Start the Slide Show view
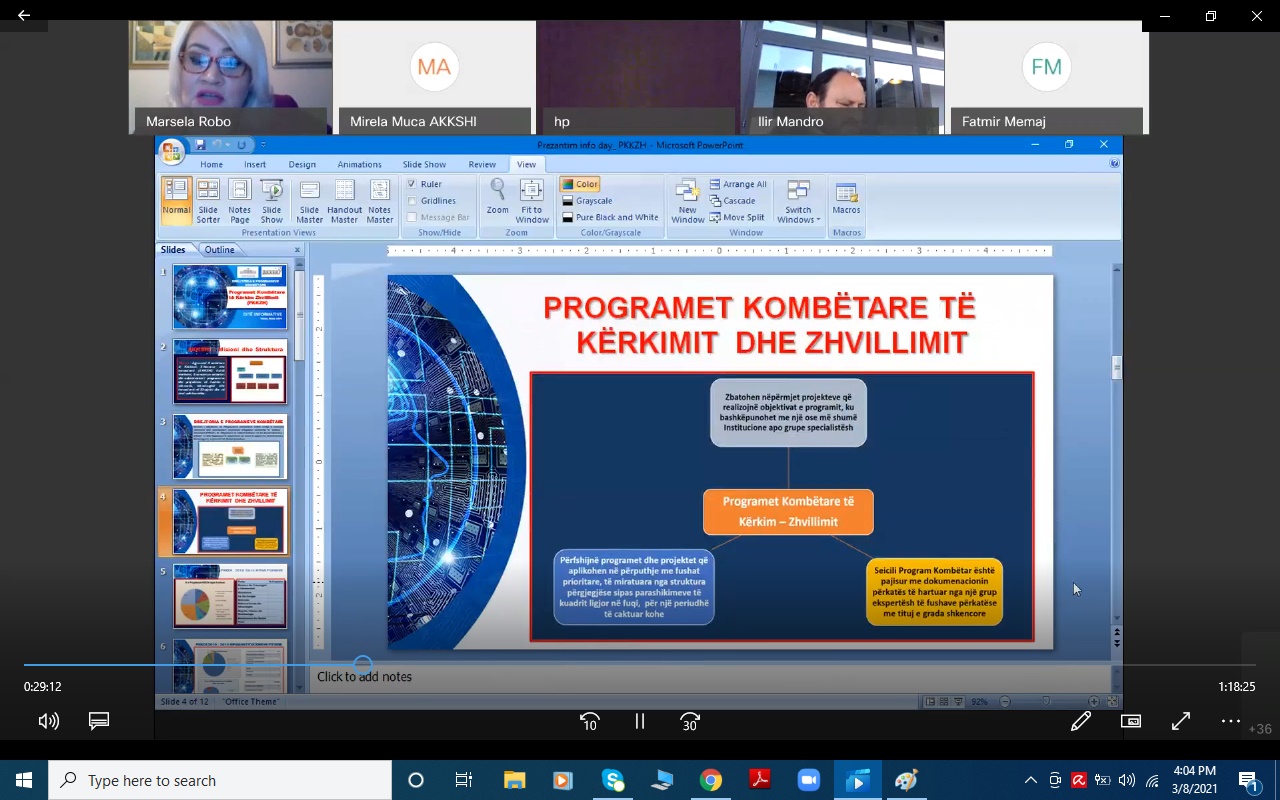This screenshot has height=800, width=1280. pyautogui.click(x=272, y=200)
